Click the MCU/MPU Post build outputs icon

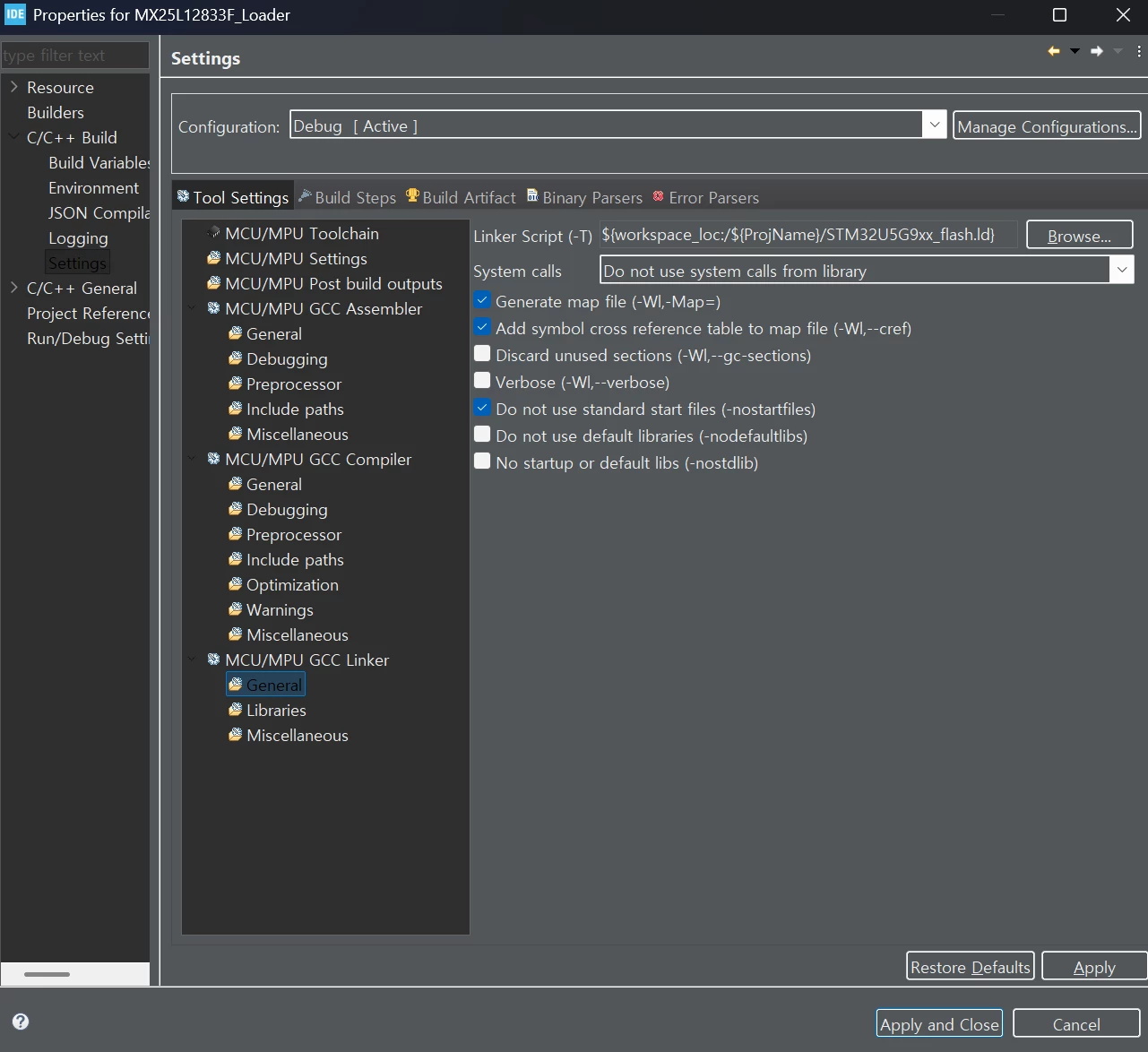coord(213,283)
